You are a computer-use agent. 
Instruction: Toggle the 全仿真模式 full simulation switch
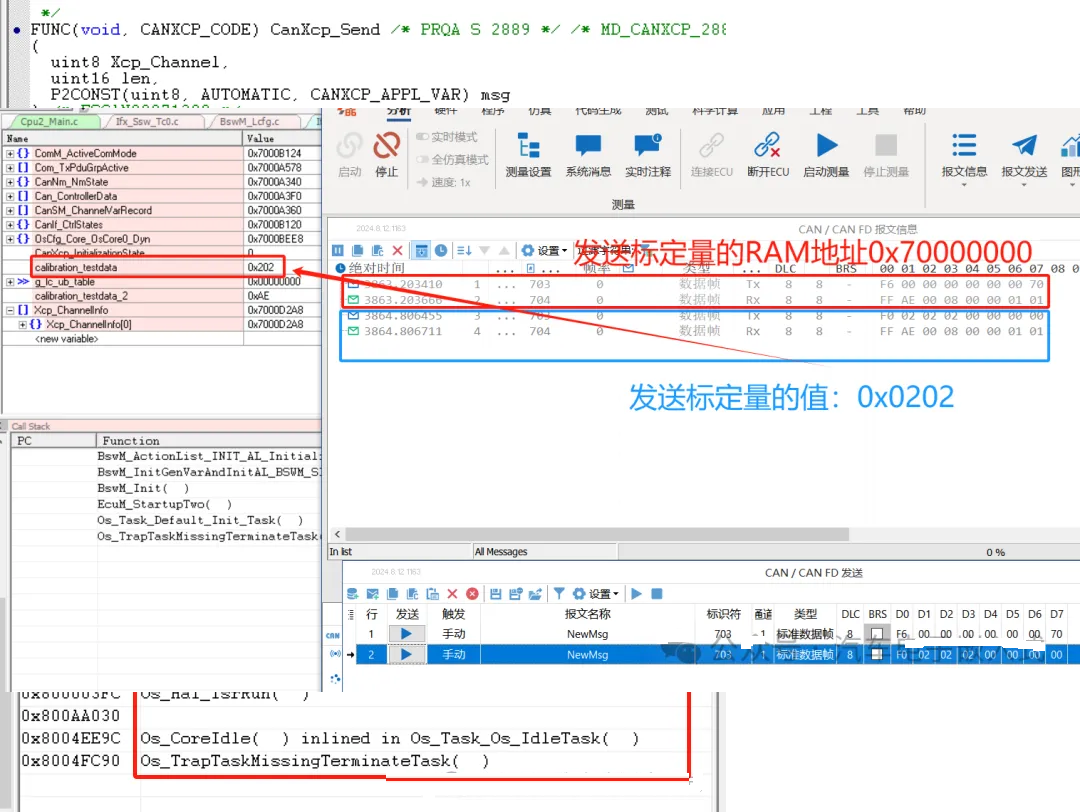click(x=422, y=160)
